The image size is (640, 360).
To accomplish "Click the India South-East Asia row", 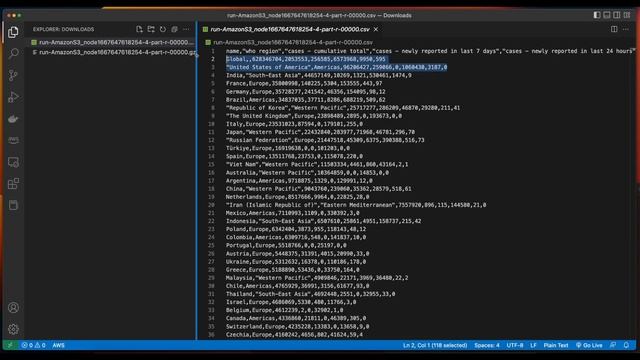I will point(319,76).
